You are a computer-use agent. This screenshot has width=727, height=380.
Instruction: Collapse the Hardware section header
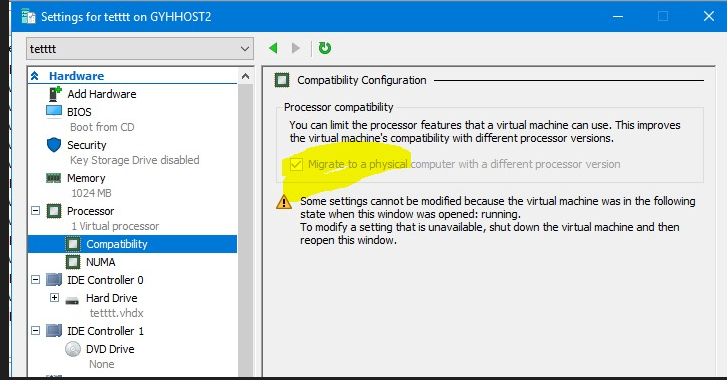(x=35, y=76)
